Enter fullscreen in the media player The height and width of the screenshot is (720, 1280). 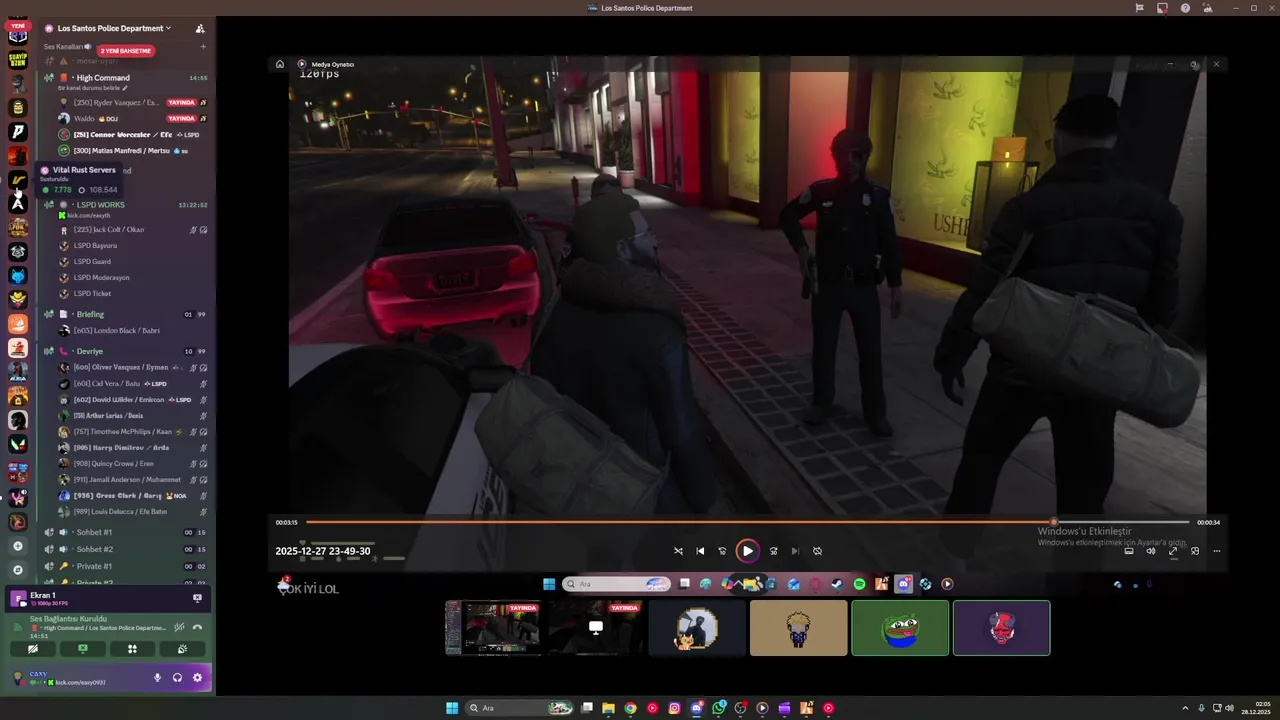tap(1173, 551)
